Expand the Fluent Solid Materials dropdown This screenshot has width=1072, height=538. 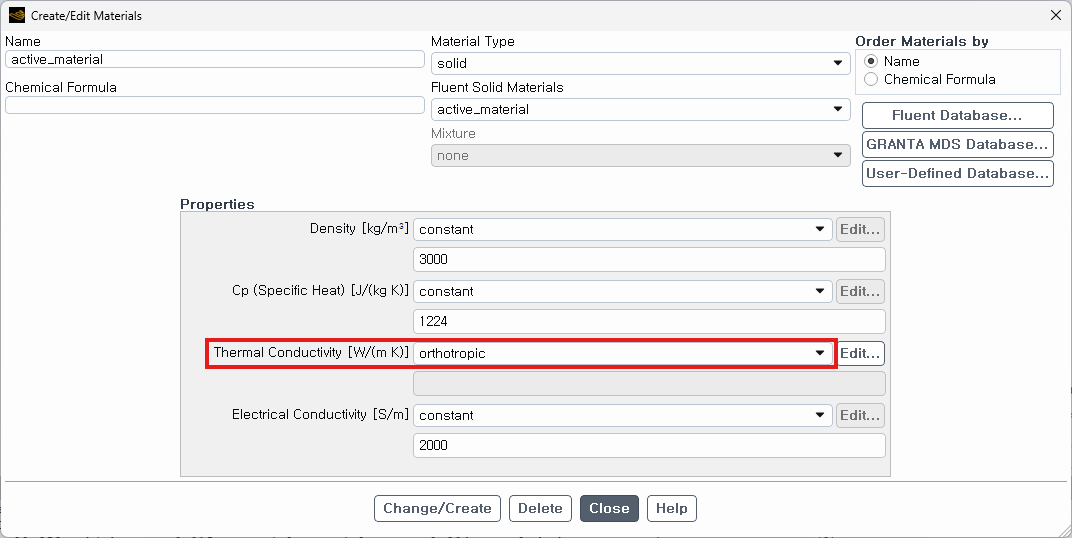pos(640,109)
